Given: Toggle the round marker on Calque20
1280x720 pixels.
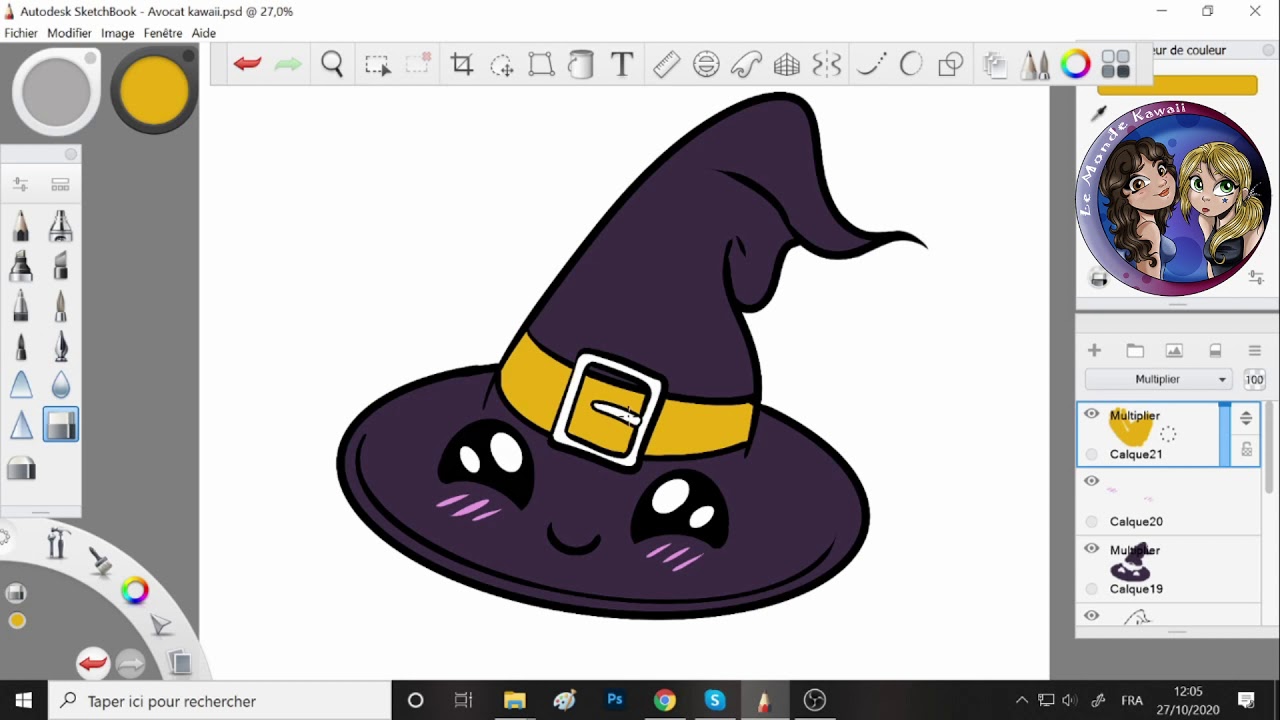Looking at the screenshot, I should (x=1092, y=521).
